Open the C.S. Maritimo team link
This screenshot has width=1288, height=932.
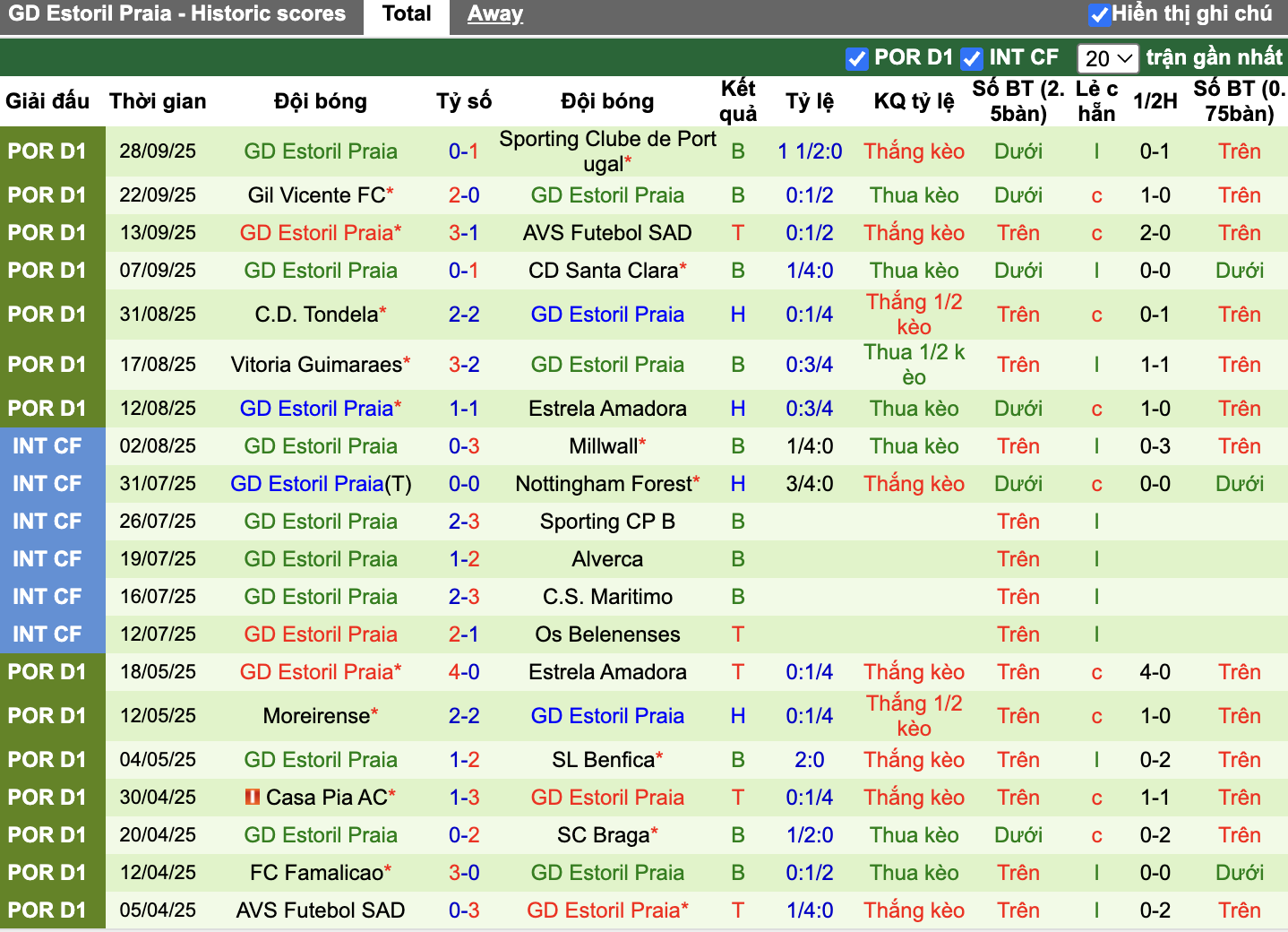tap(607, 597)
